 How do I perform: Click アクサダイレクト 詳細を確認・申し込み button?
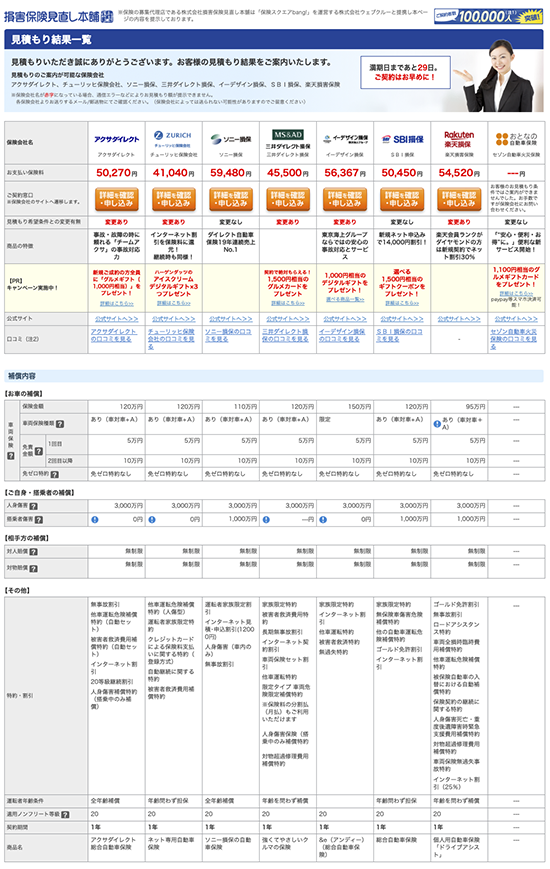(x=116, y=200)
